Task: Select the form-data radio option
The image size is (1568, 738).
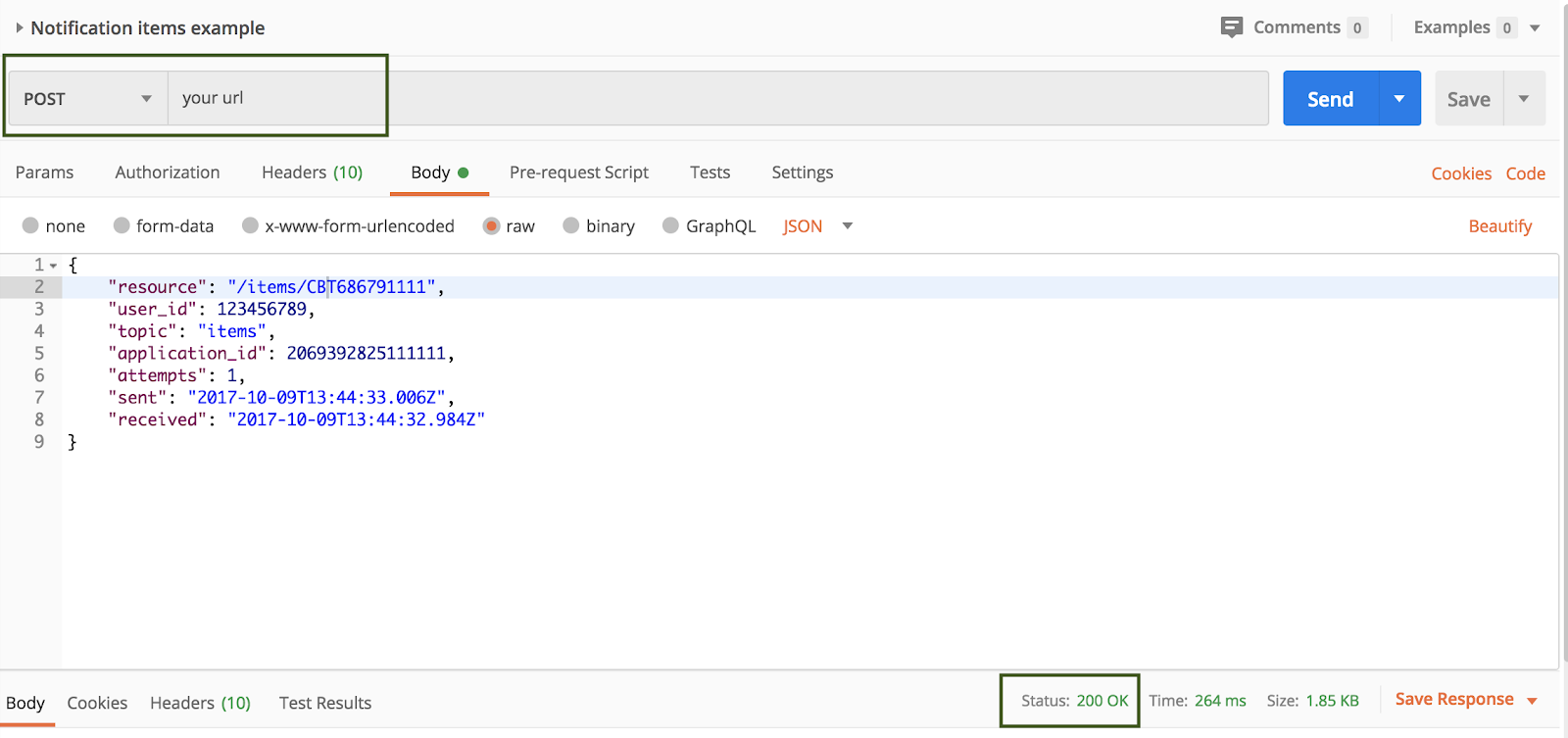Action: tap(122, 225)
